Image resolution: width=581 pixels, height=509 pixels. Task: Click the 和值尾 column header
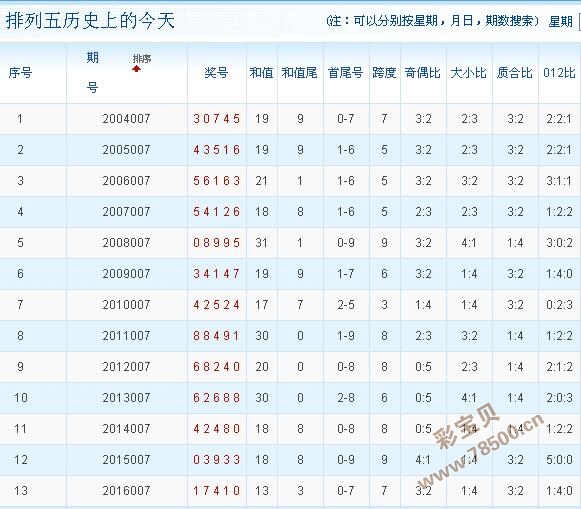click(300, 73)
